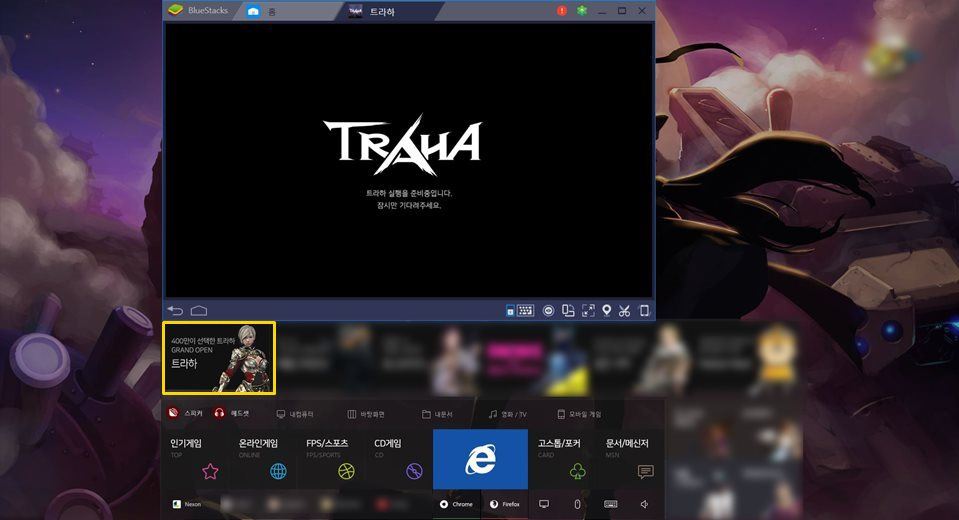959x520 pixels.
Task: Open the 문서/메신저 MSN category
Action: (631, 459)
